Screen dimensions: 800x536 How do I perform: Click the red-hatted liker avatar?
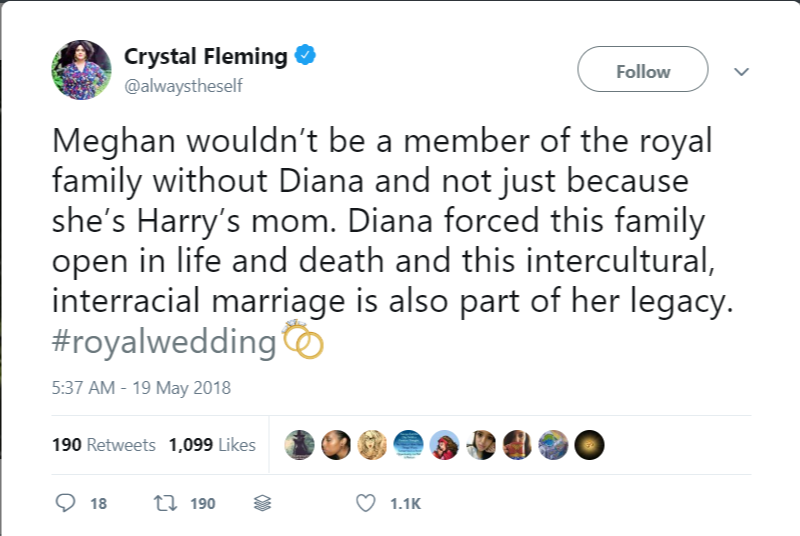(445, 445)
